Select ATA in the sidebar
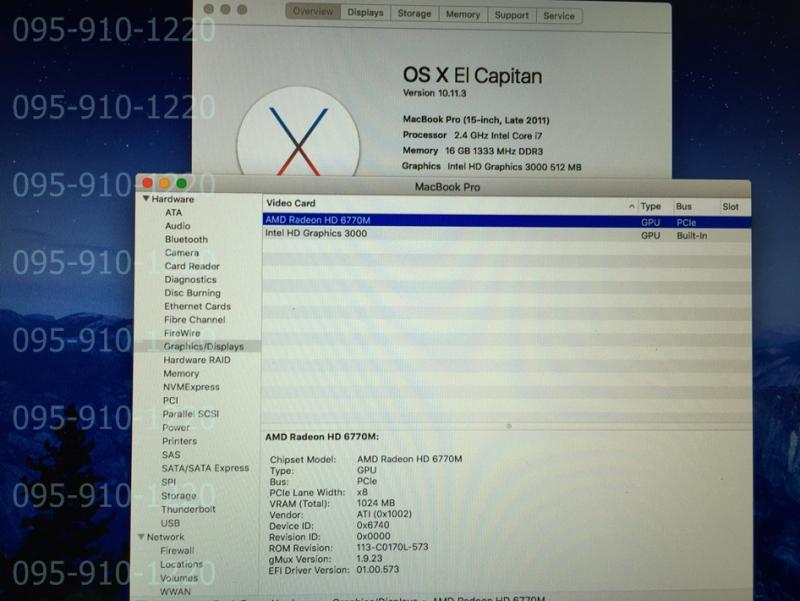Image resolution: width=800 pixels, height=601 pixels. 173,212
